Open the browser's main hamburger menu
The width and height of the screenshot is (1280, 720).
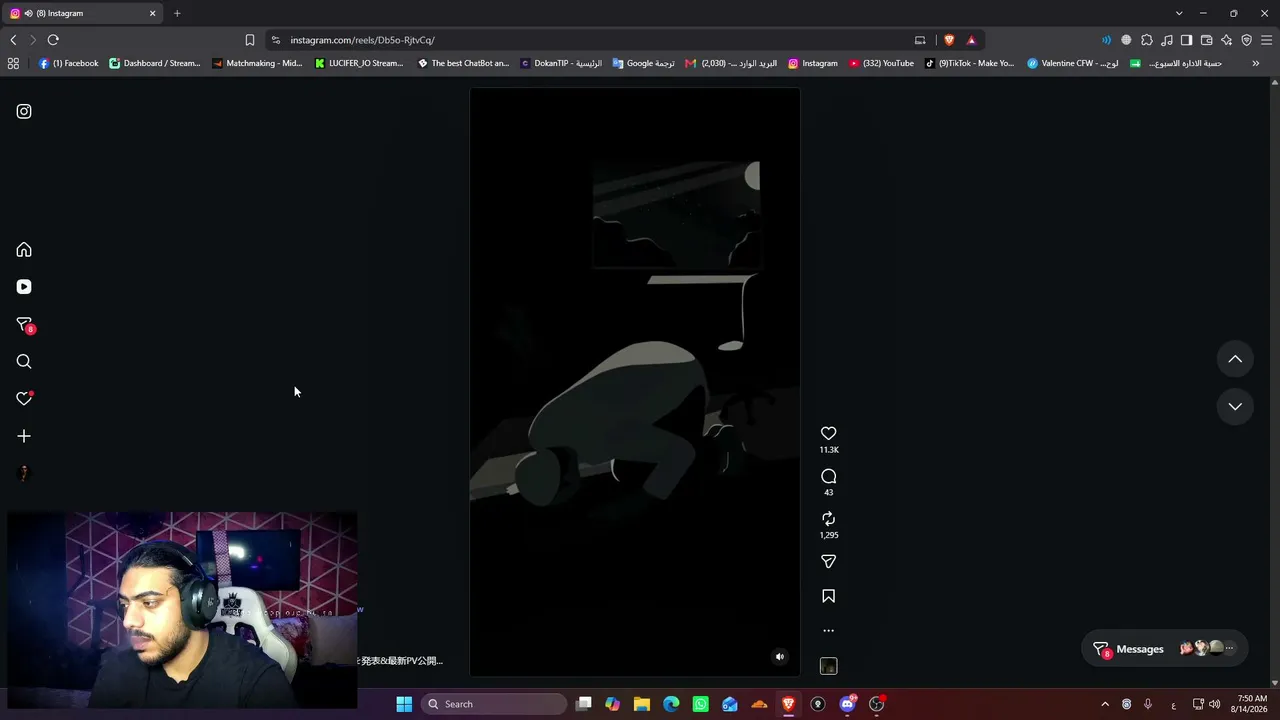(1266, 40)
